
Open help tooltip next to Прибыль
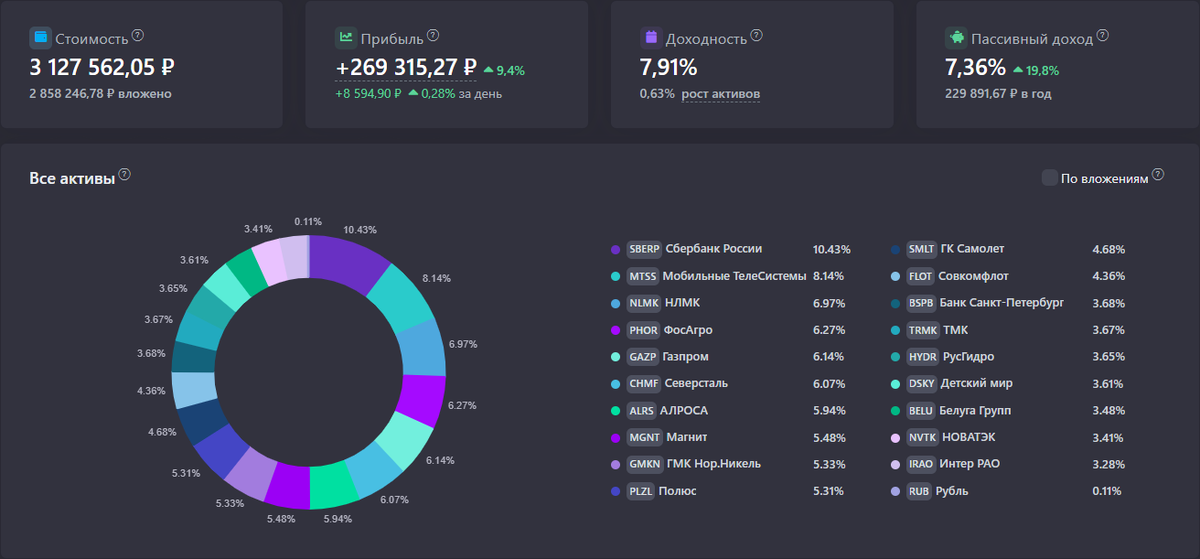click(x=433, y=35)
